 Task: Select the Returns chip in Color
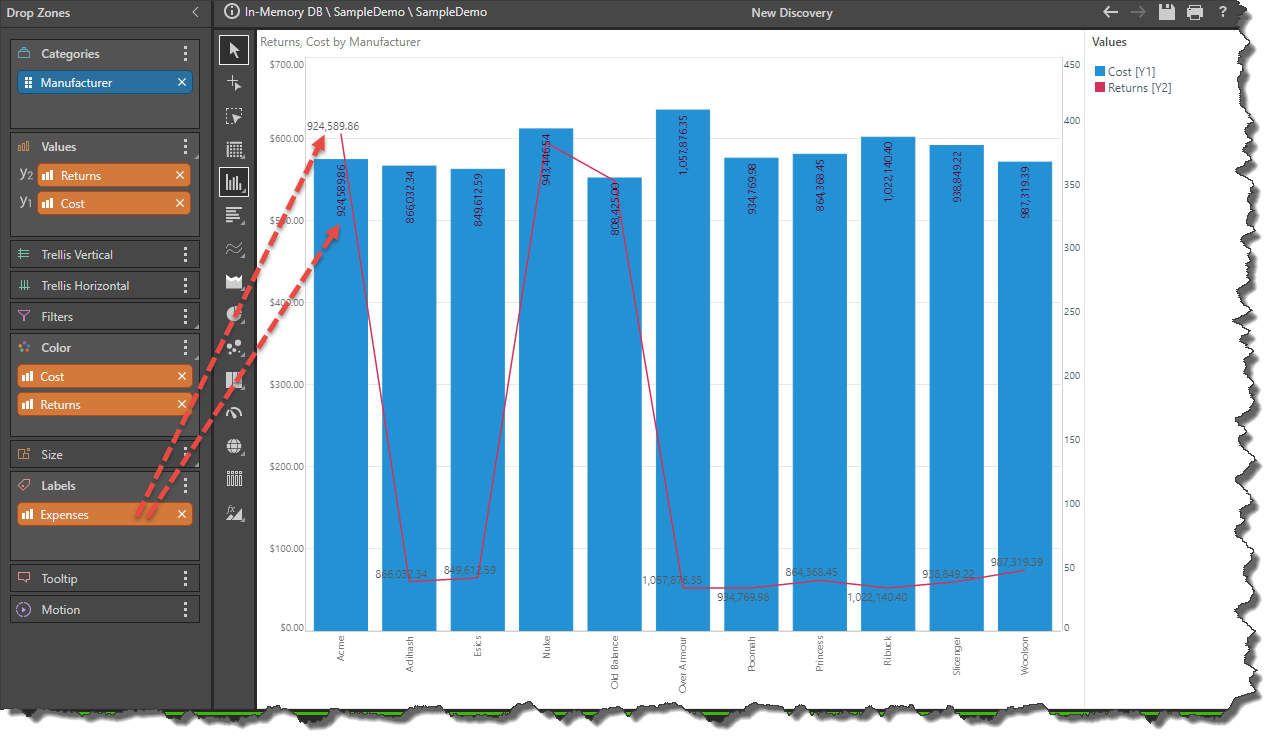105,404
